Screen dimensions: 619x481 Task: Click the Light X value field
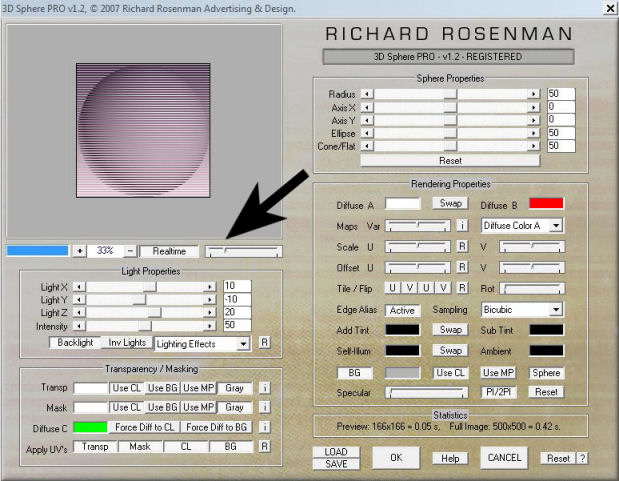tap(237, 286)
